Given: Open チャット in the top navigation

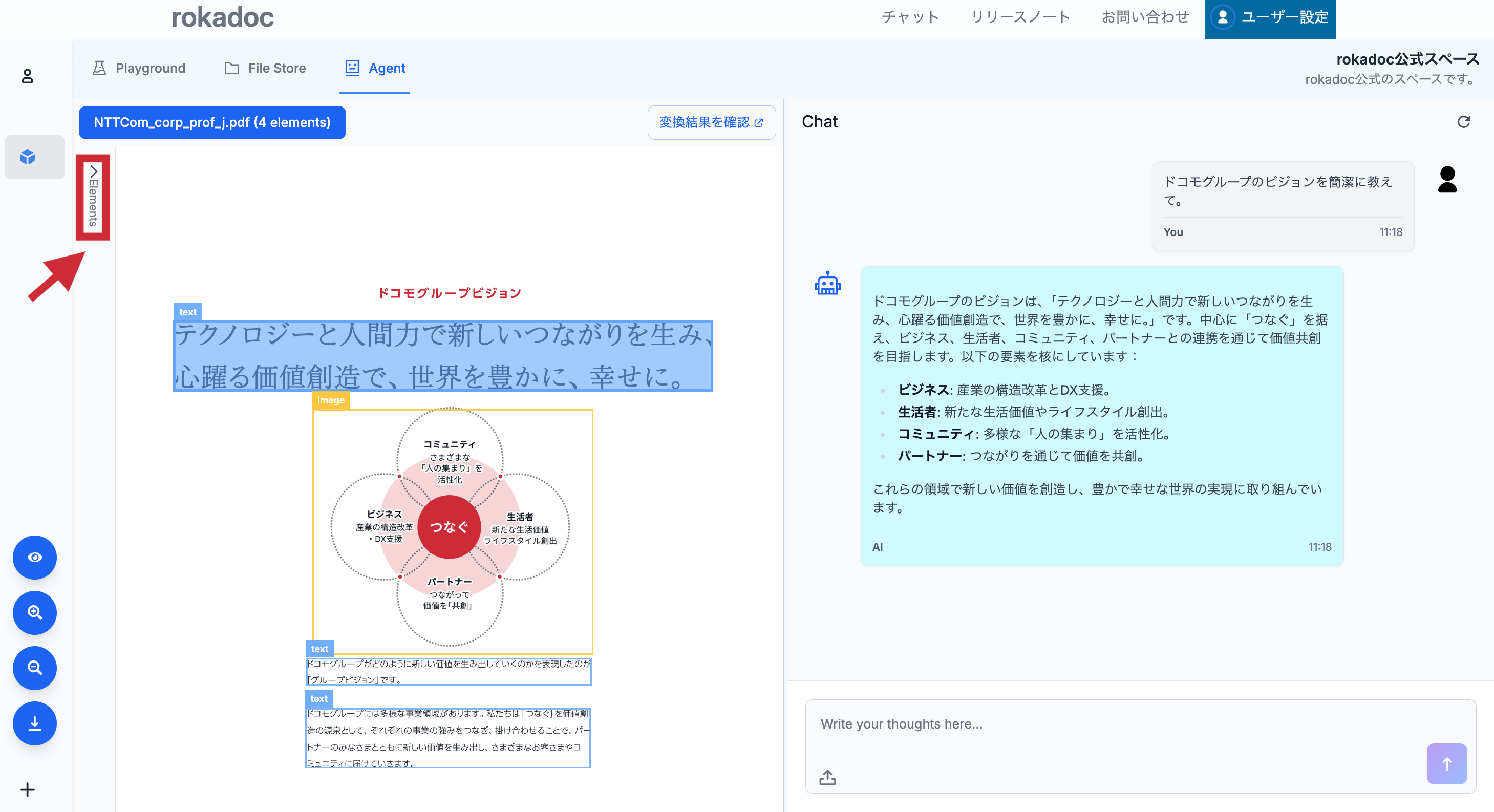Looking at the screenshot, I should pos(910,17).
